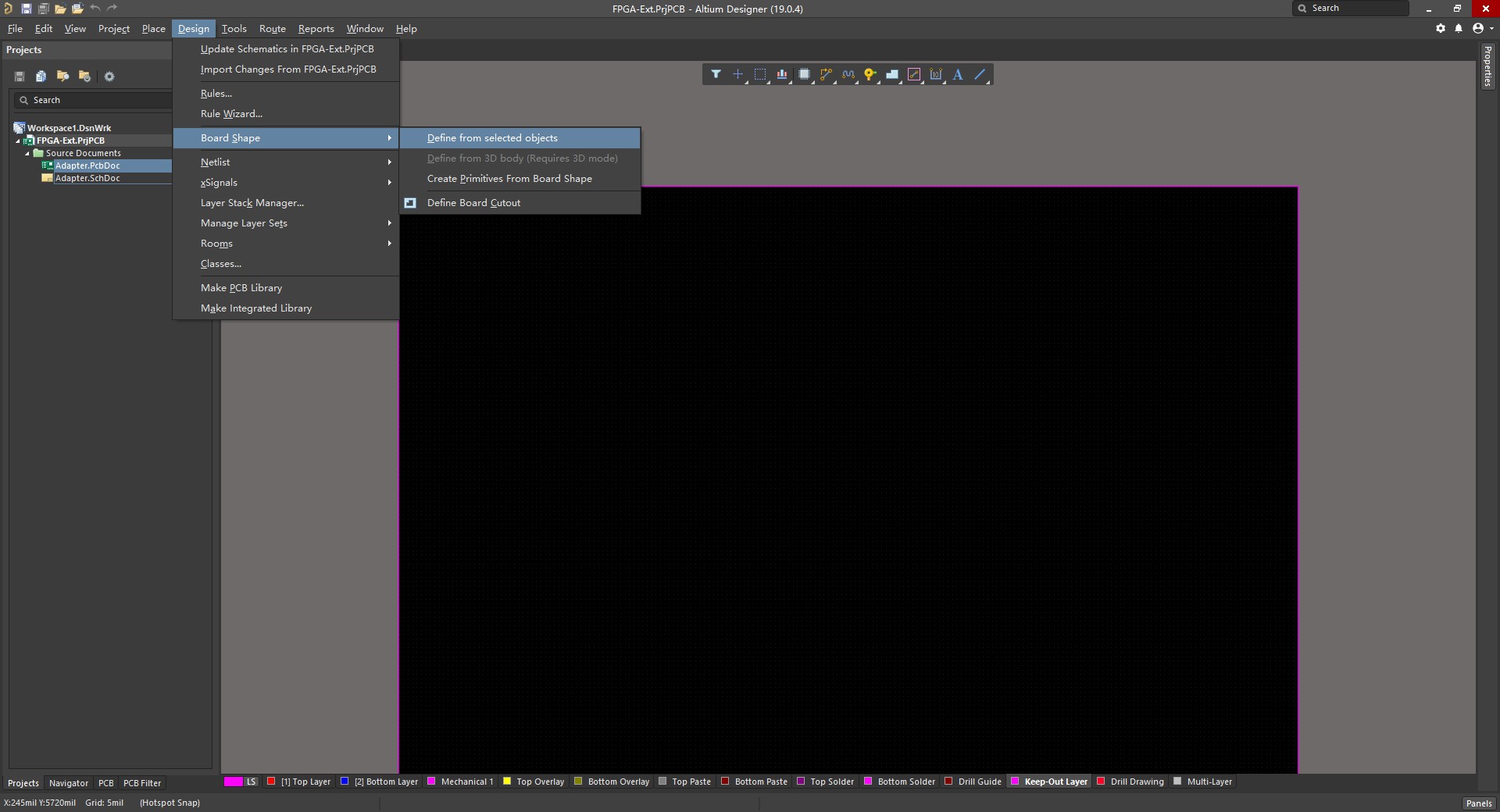Click the save icon in title bar
Viewport: 1500px width, 812px height.
(26, 9)
